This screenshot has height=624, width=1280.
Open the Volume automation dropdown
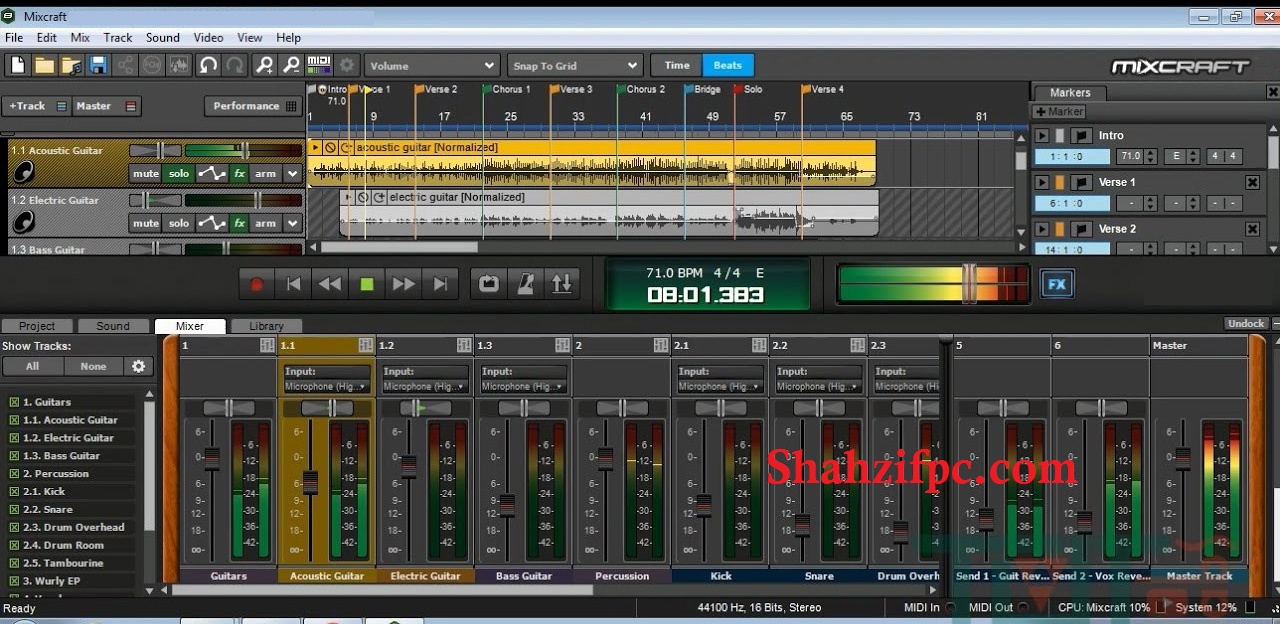431,64
